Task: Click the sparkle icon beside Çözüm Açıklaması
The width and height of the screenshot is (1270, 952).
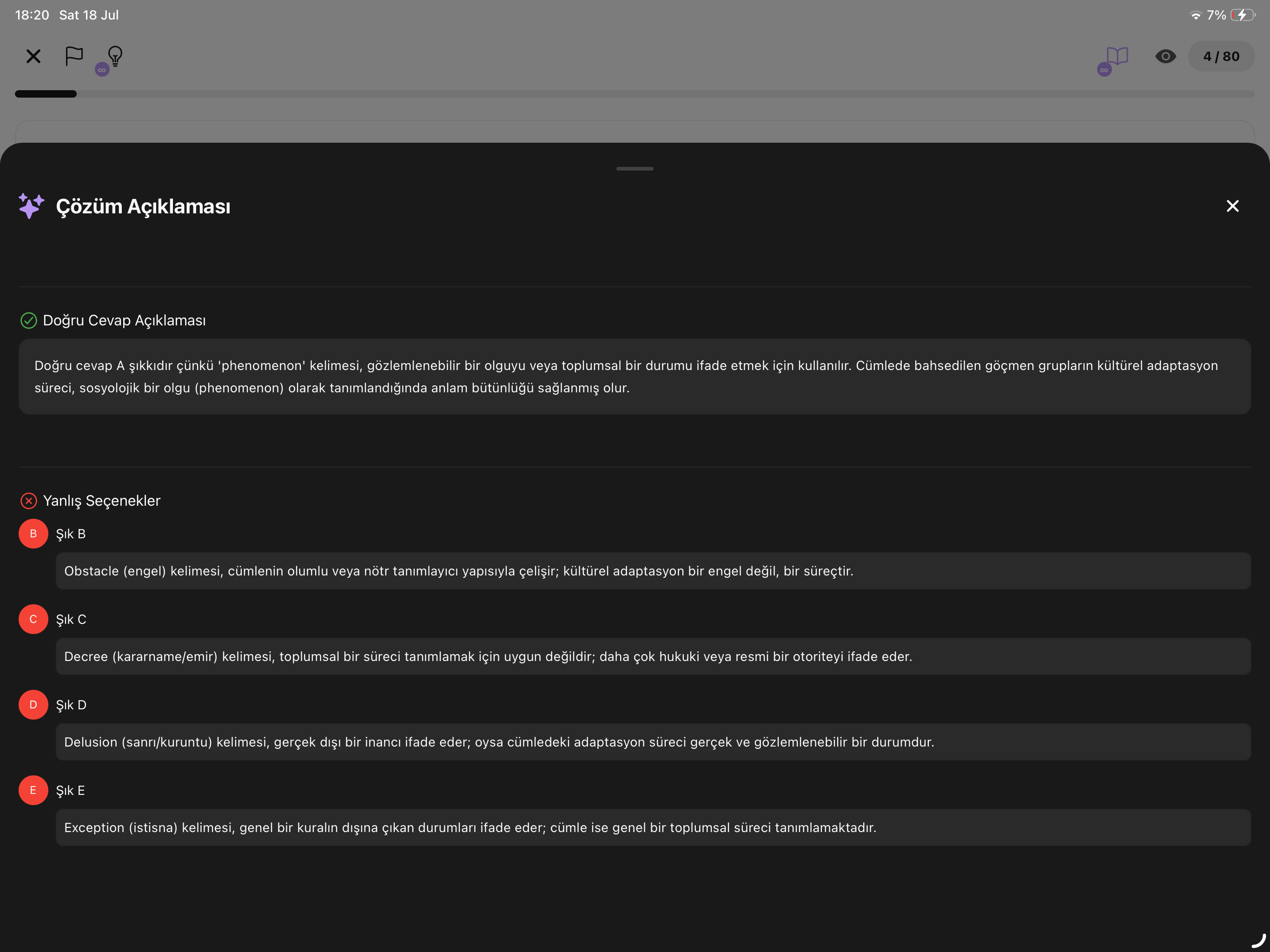Action: (x=31, y=205)
